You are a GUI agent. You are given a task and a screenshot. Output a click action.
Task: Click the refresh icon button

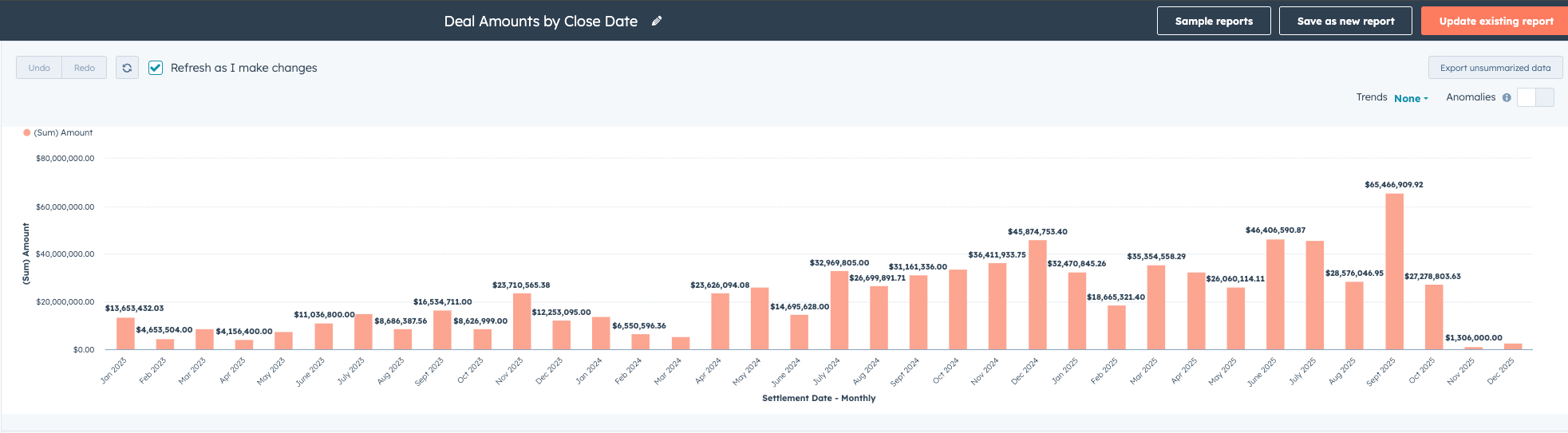pyautogui.click(x=127, y=68)
